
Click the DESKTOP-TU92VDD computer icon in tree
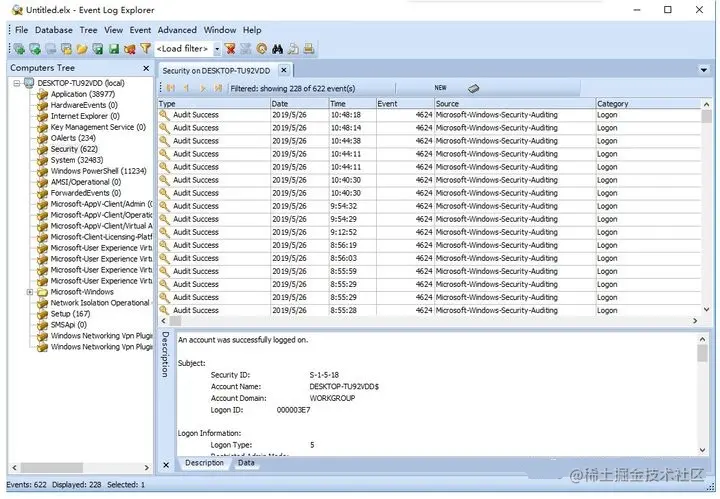[29, 83]
